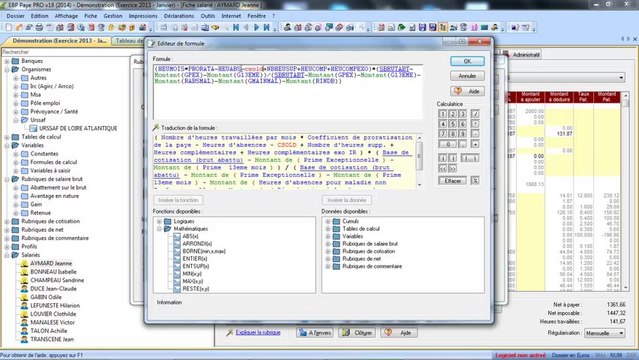Go to next record toolbar arrow
This screenshot has height=360, width=639.
256,27
